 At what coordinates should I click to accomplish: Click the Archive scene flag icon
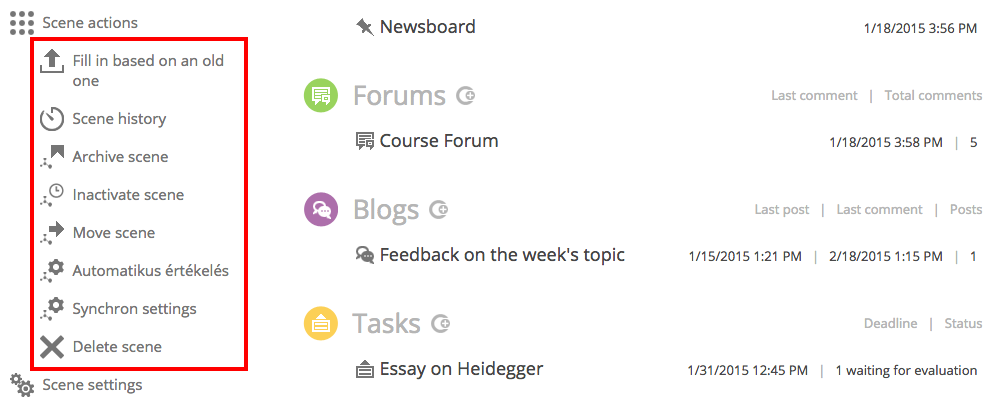click(x=52, y=157)
